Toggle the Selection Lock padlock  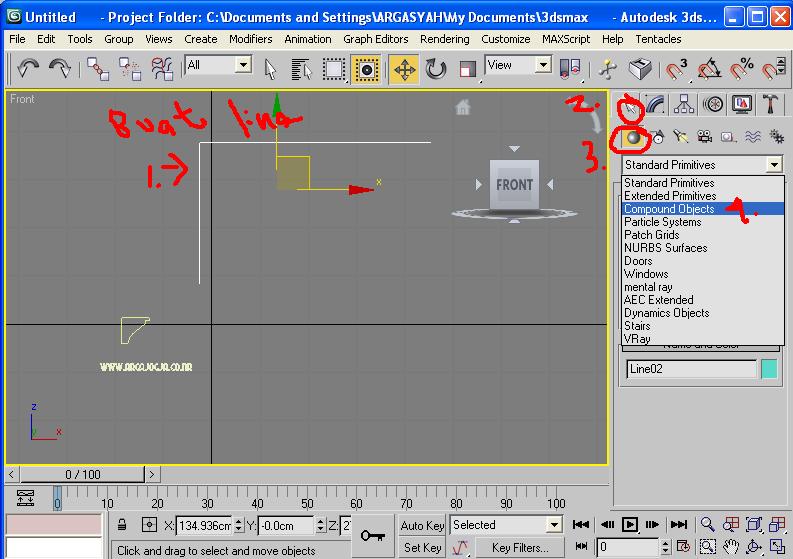click(122, 525)
